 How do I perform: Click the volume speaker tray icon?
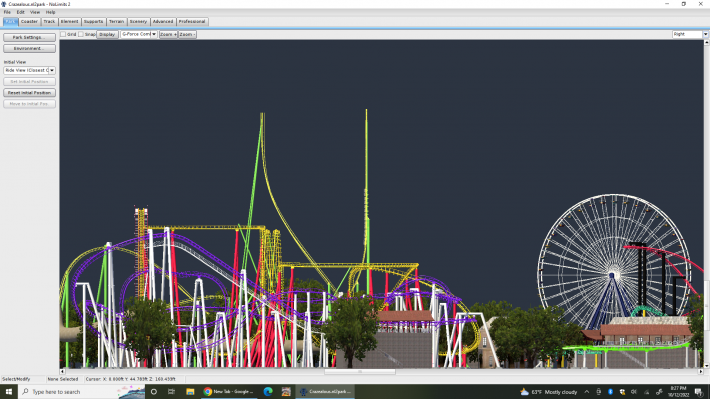click(634, 392)
